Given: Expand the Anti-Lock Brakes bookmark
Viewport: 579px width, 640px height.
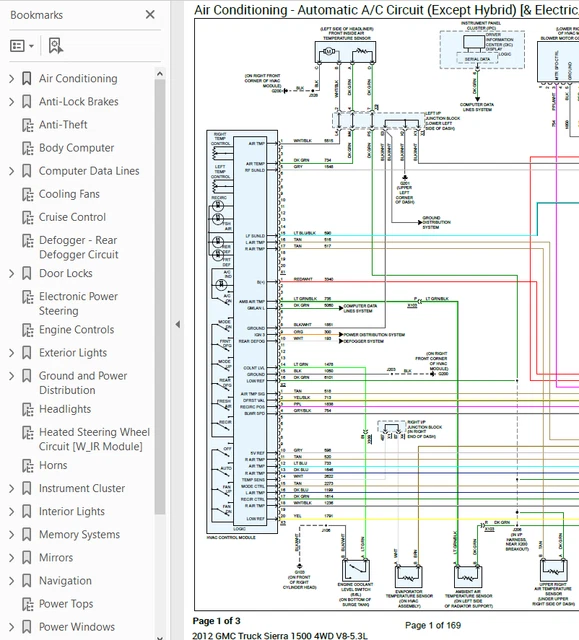Looking at the screenshot, I should click(x=11, y=102).
